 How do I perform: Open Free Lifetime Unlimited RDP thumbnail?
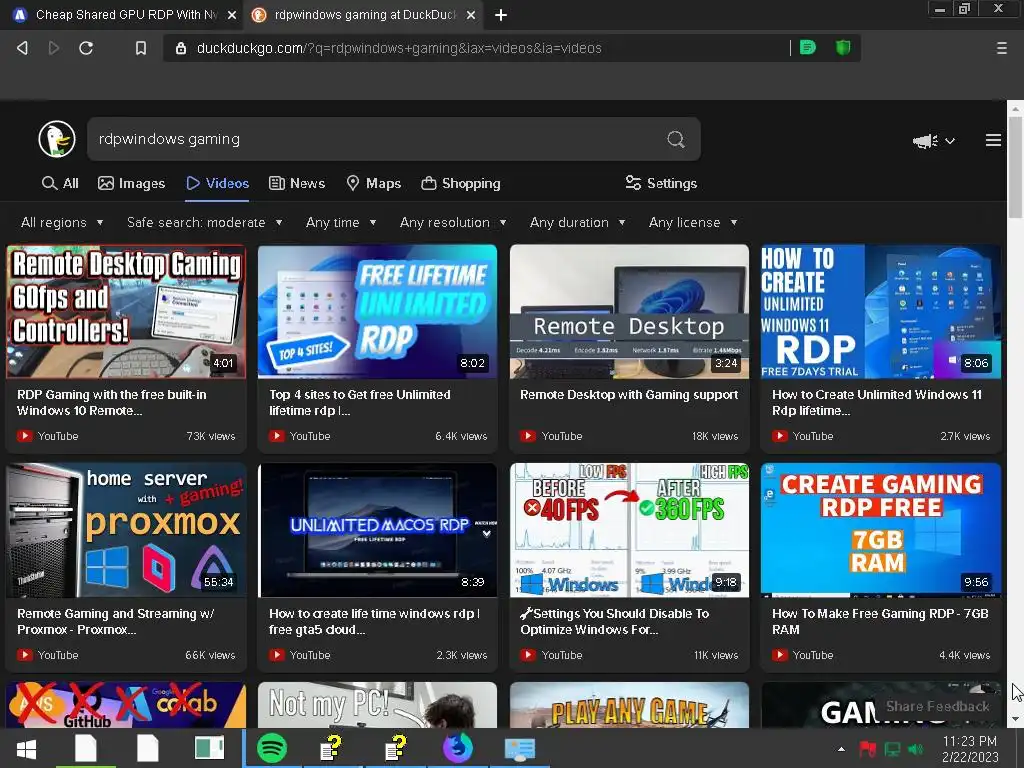click(377, 312)
